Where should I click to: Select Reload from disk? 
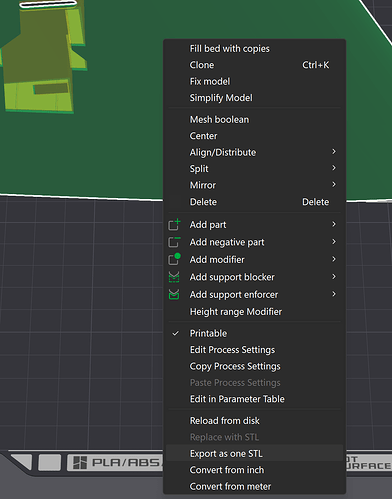coord(255,421)
